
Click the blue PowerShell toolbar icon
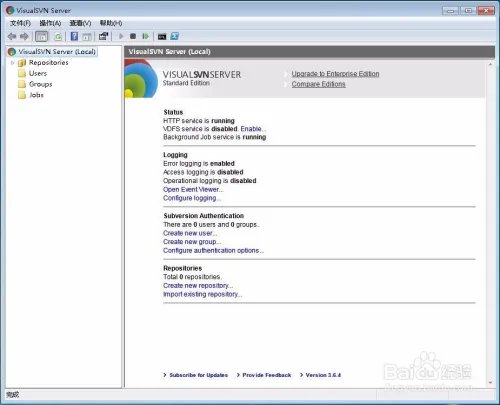(x=175, y=36)
